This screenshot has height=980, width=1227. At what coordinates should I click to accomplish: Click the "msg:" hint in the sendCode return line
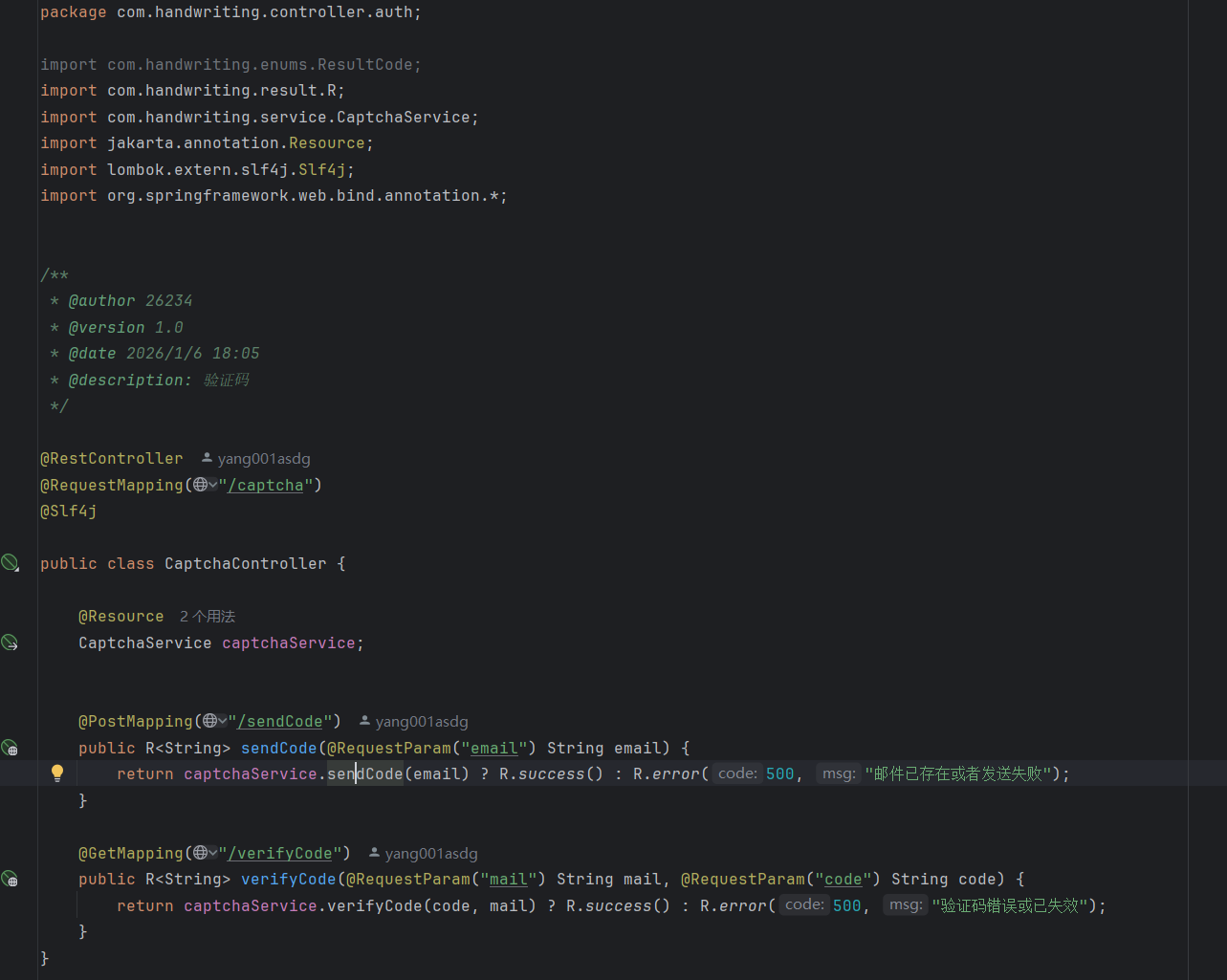pos(839,773)
